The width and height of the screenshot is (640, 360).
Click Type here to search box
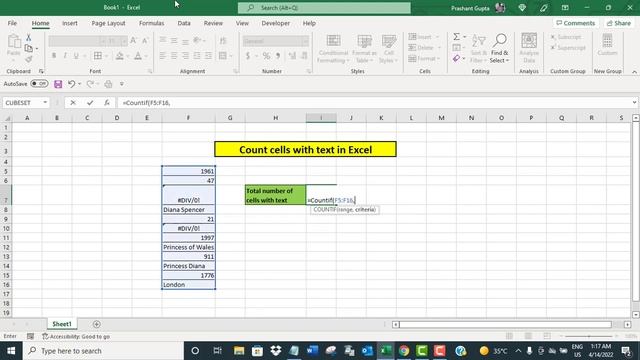click(x=103, y=351)
